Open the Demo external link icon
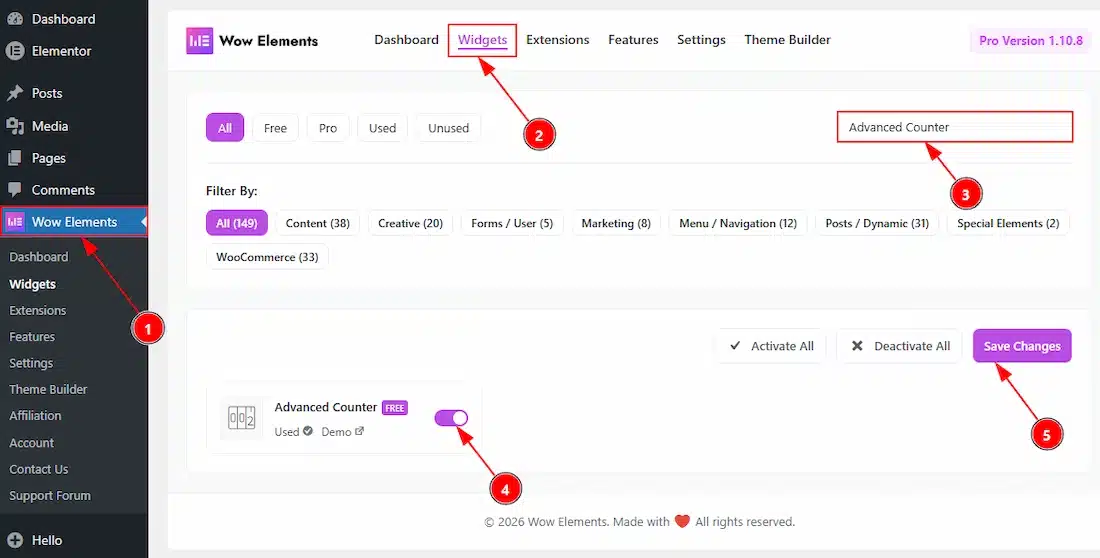This screenshot has height=558, width=1100. (359, 432)
